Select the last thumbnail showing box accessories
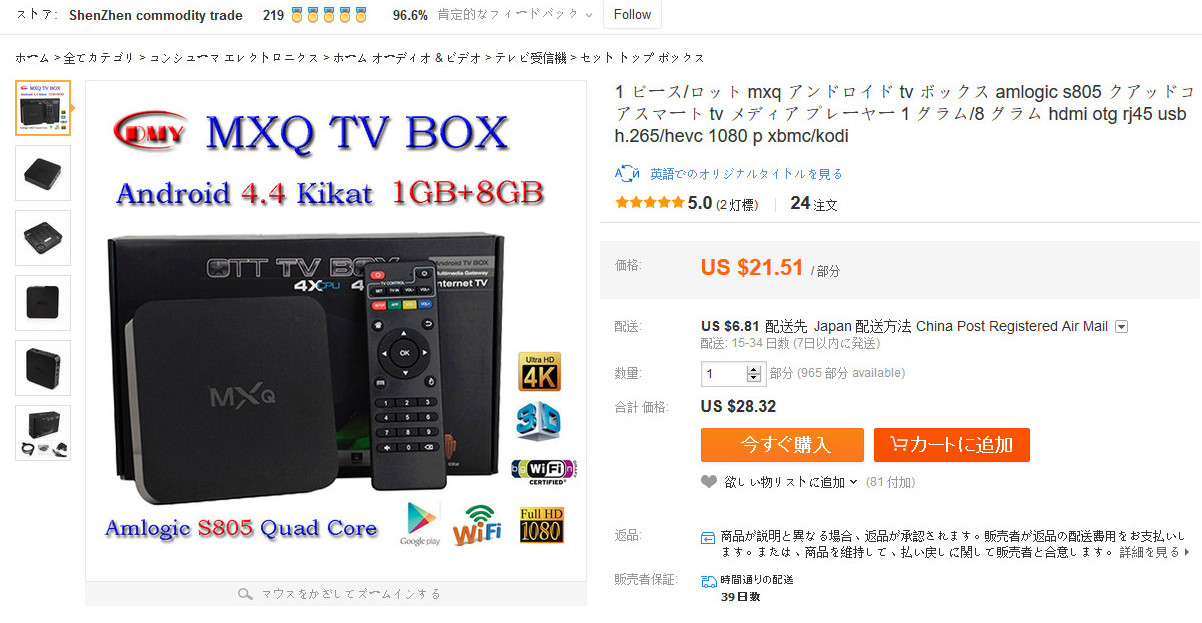1202x623 pixels. point(43,433)
